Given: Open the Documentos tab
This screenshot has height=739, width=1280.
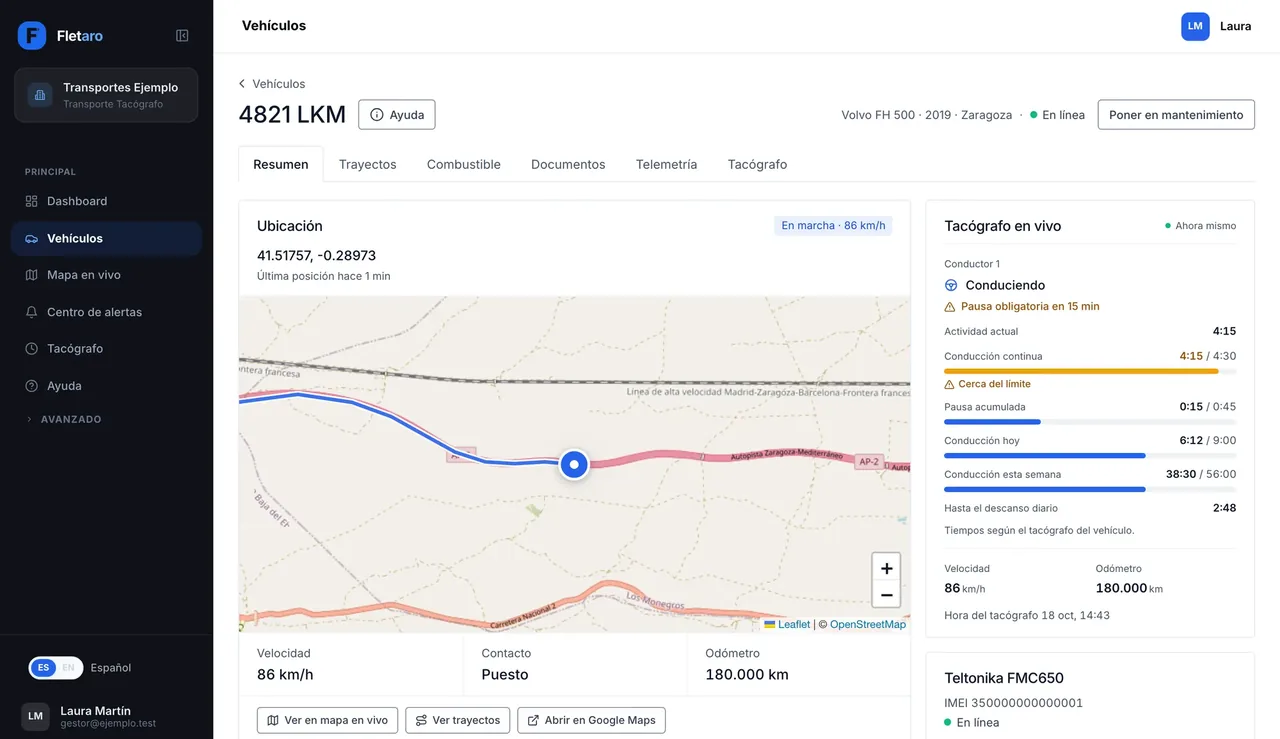Looking at the screenshot, I should click(x=568, y=164).
